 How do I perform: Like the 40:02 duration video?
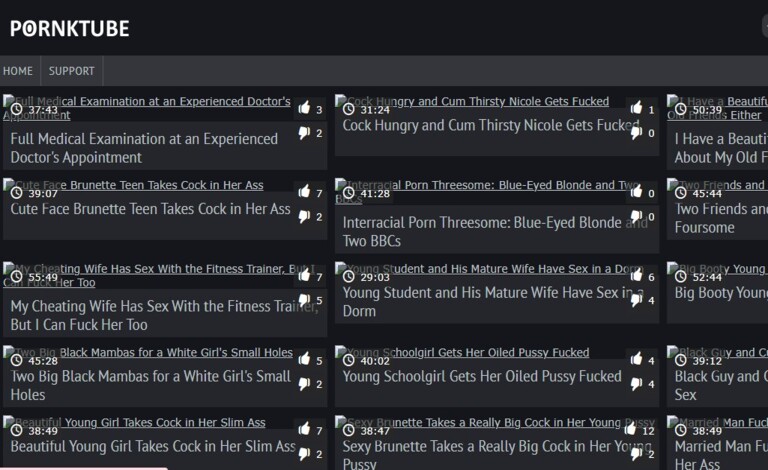(636, 360)
